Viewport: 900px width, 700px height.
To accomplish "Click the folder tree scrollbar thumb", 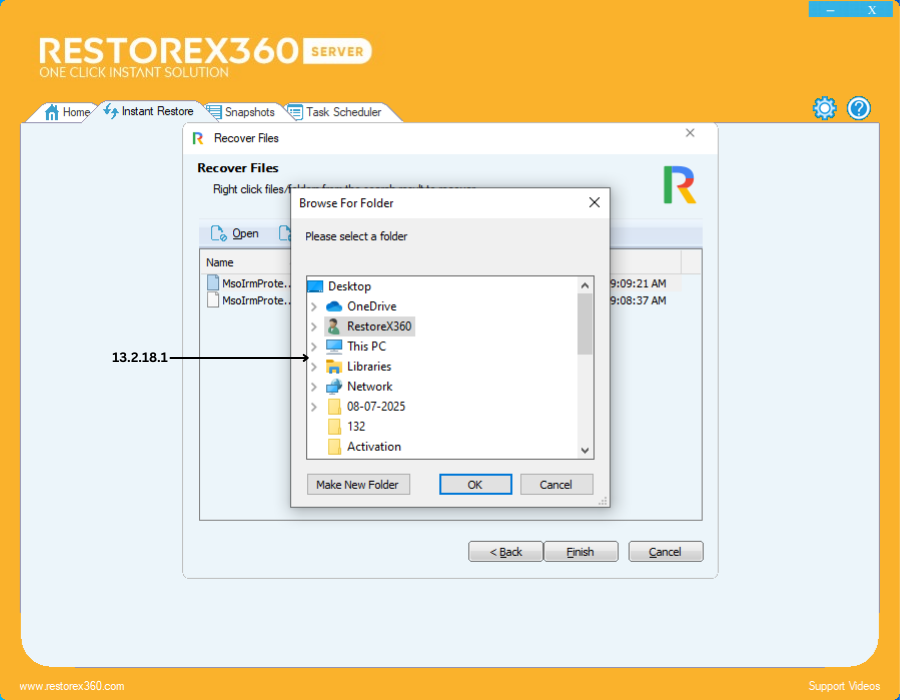I will (585, 324).
